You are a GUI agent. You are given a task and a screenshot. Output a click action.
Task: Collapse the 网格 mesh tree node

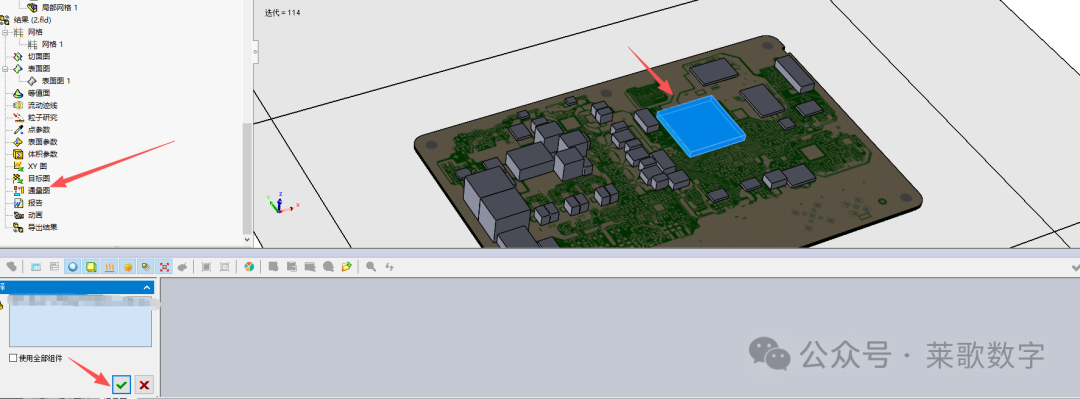[5, 32]
